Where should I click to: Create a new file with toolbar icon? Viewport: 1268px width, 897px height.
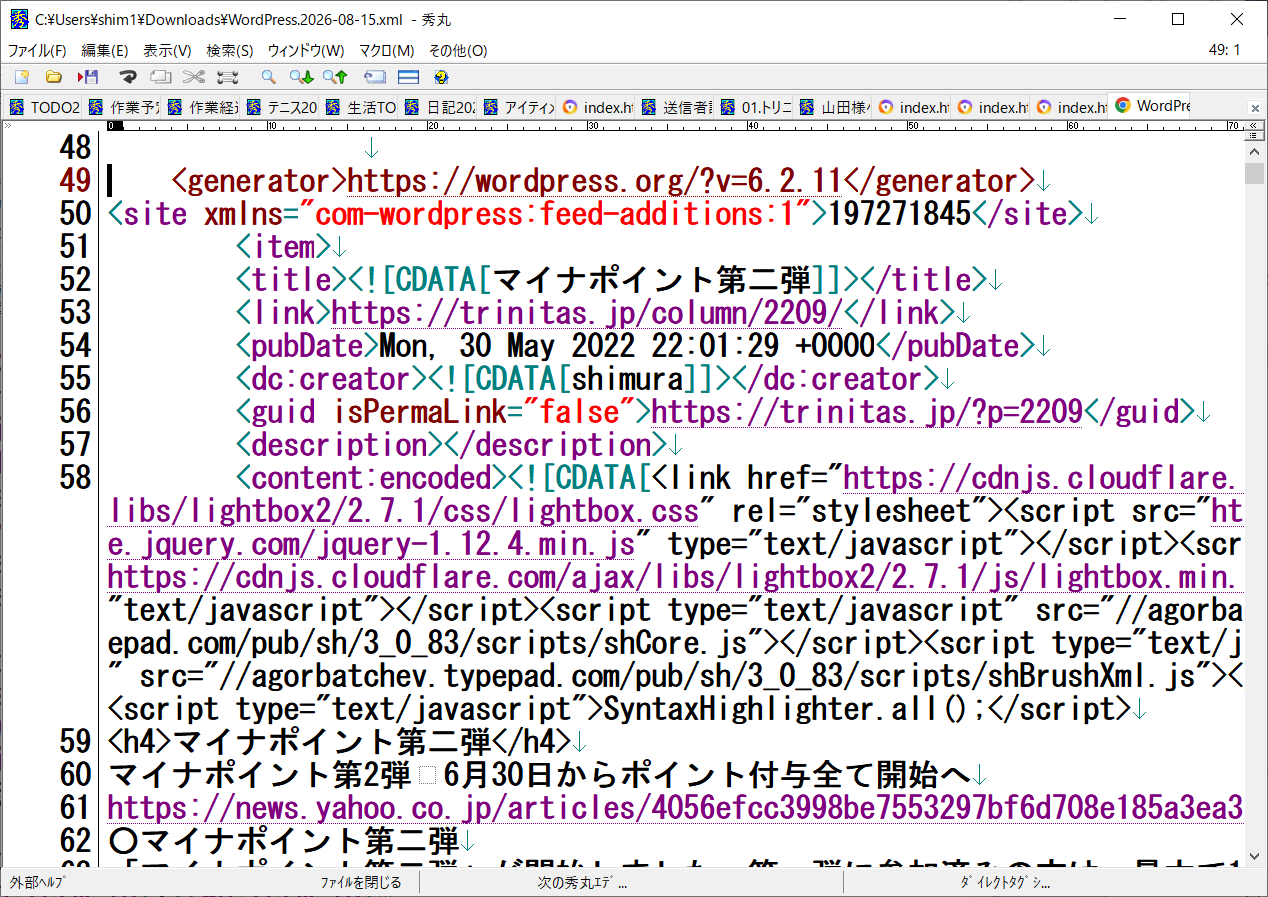pos(21,76)
